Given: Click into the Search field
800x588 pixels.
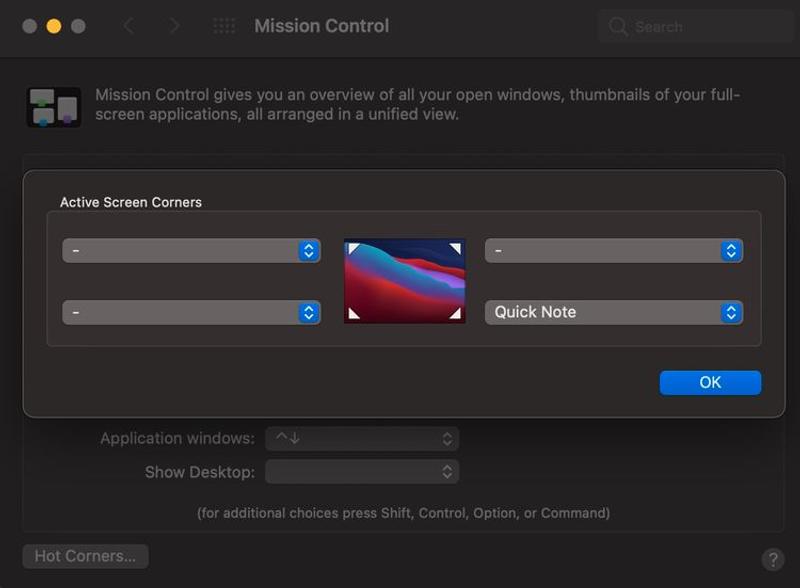Looking at the screenshot, I should coord(700,26).
